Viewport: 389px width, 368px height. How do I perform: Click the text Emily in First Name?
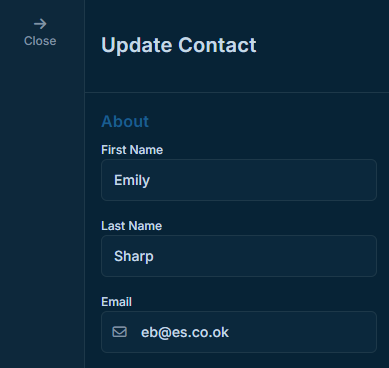click(x=132, y=181)
